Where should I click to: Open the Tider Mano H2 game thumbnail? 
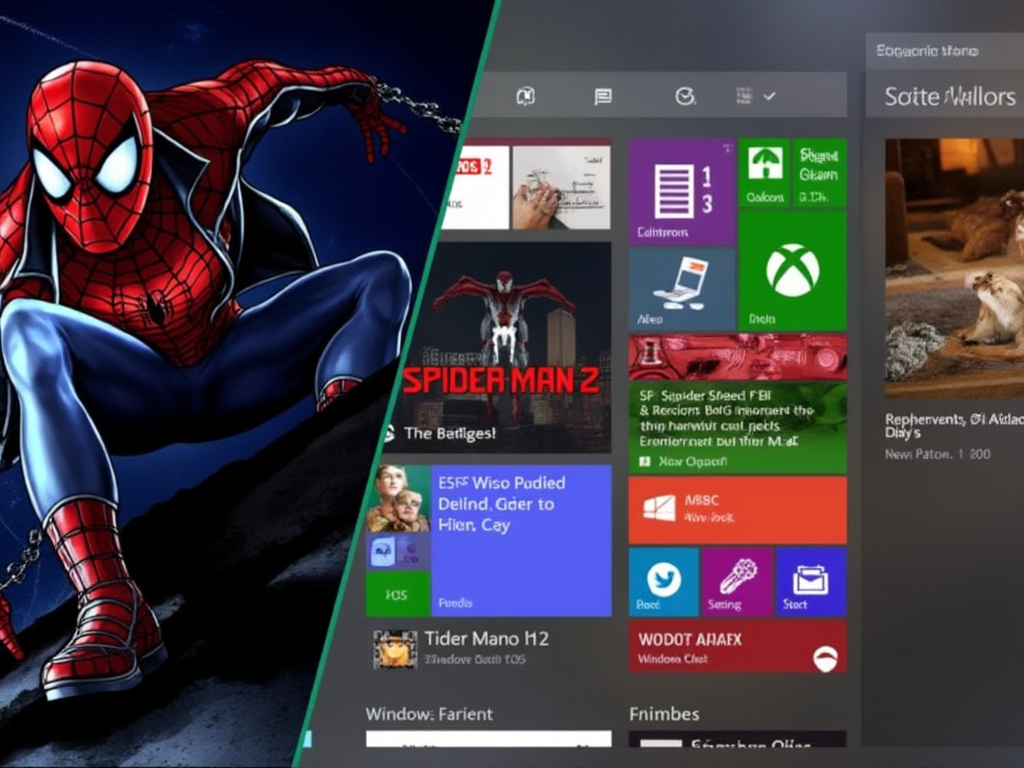click(397, 648)
